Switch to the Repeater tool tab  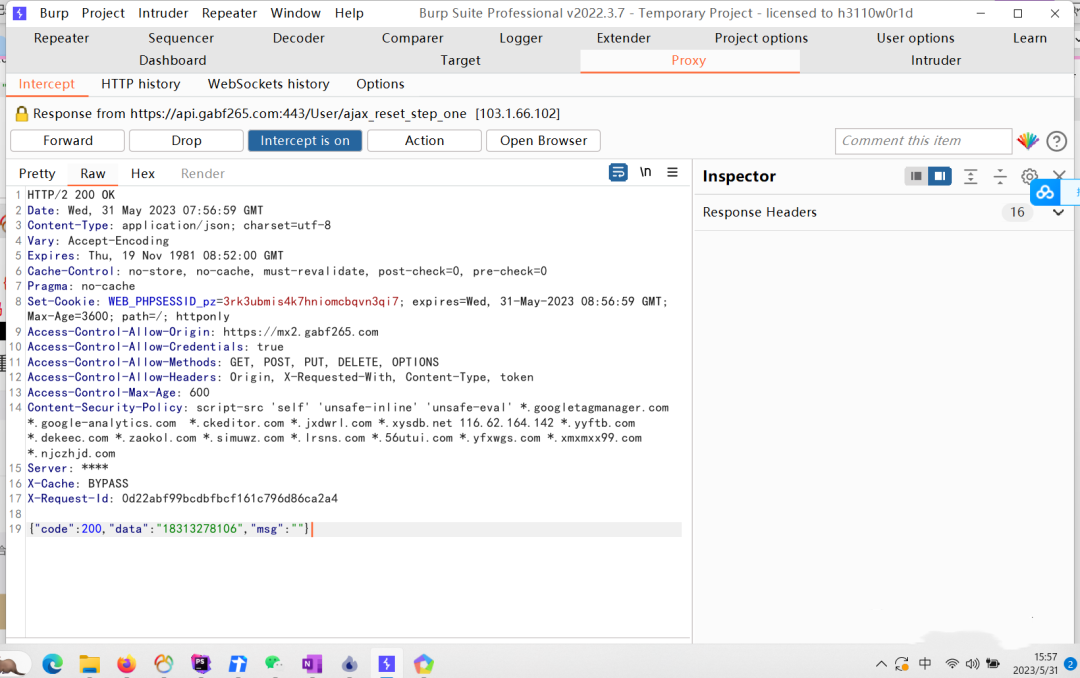pos(61,38)
